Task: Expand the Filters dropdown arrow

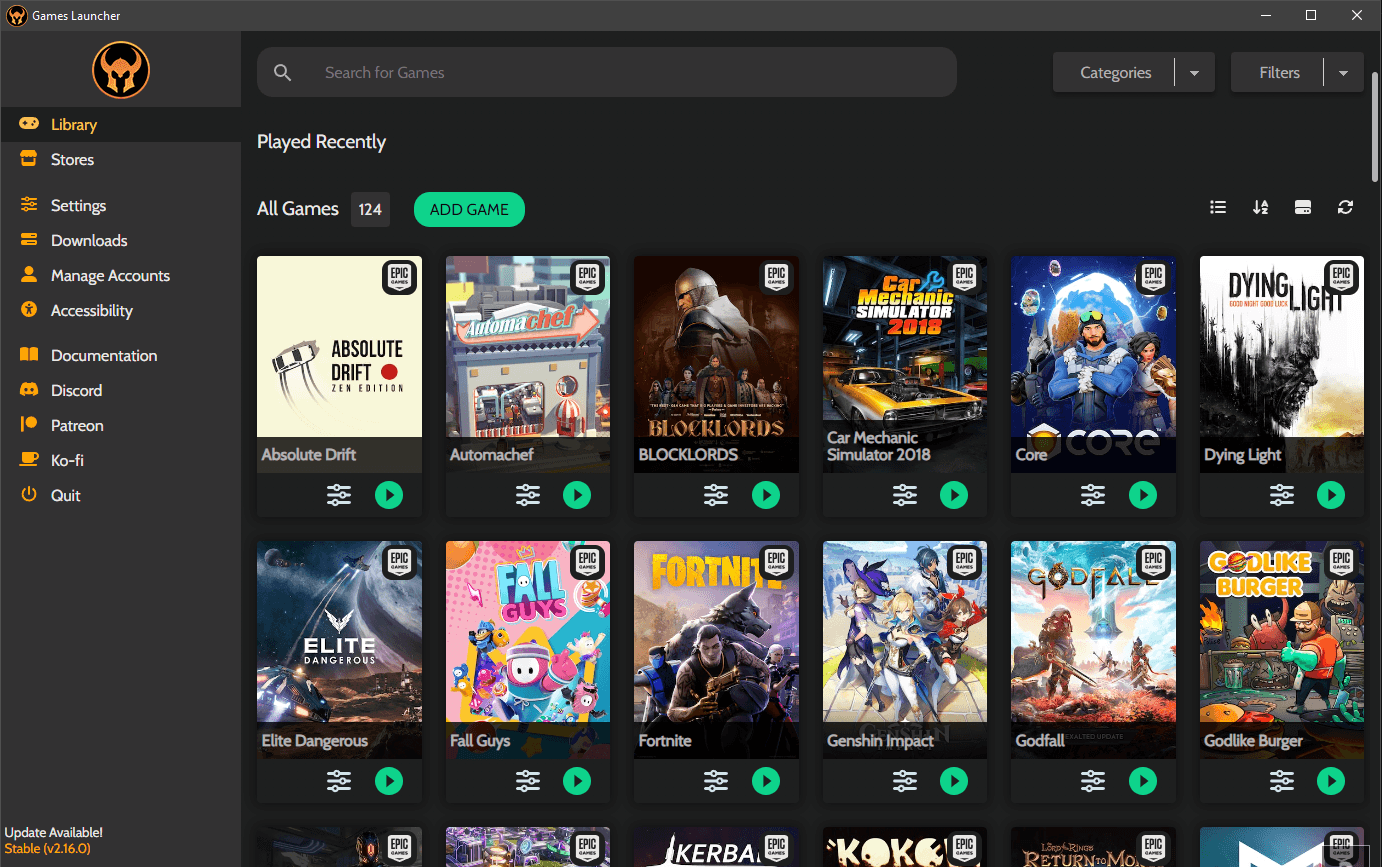Action: pos(1343,73)
